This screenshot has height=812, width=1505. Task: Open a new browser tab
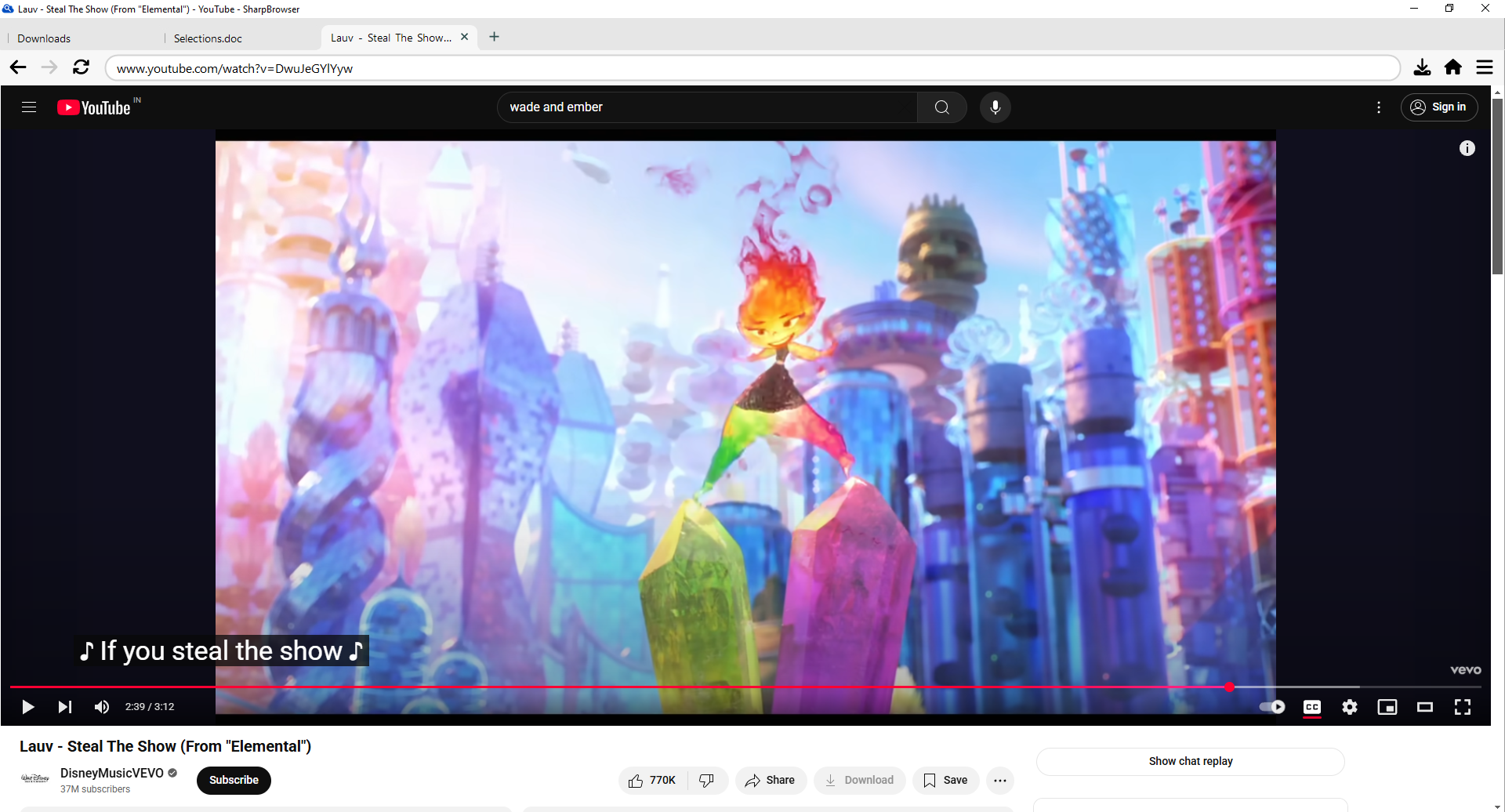495,37
